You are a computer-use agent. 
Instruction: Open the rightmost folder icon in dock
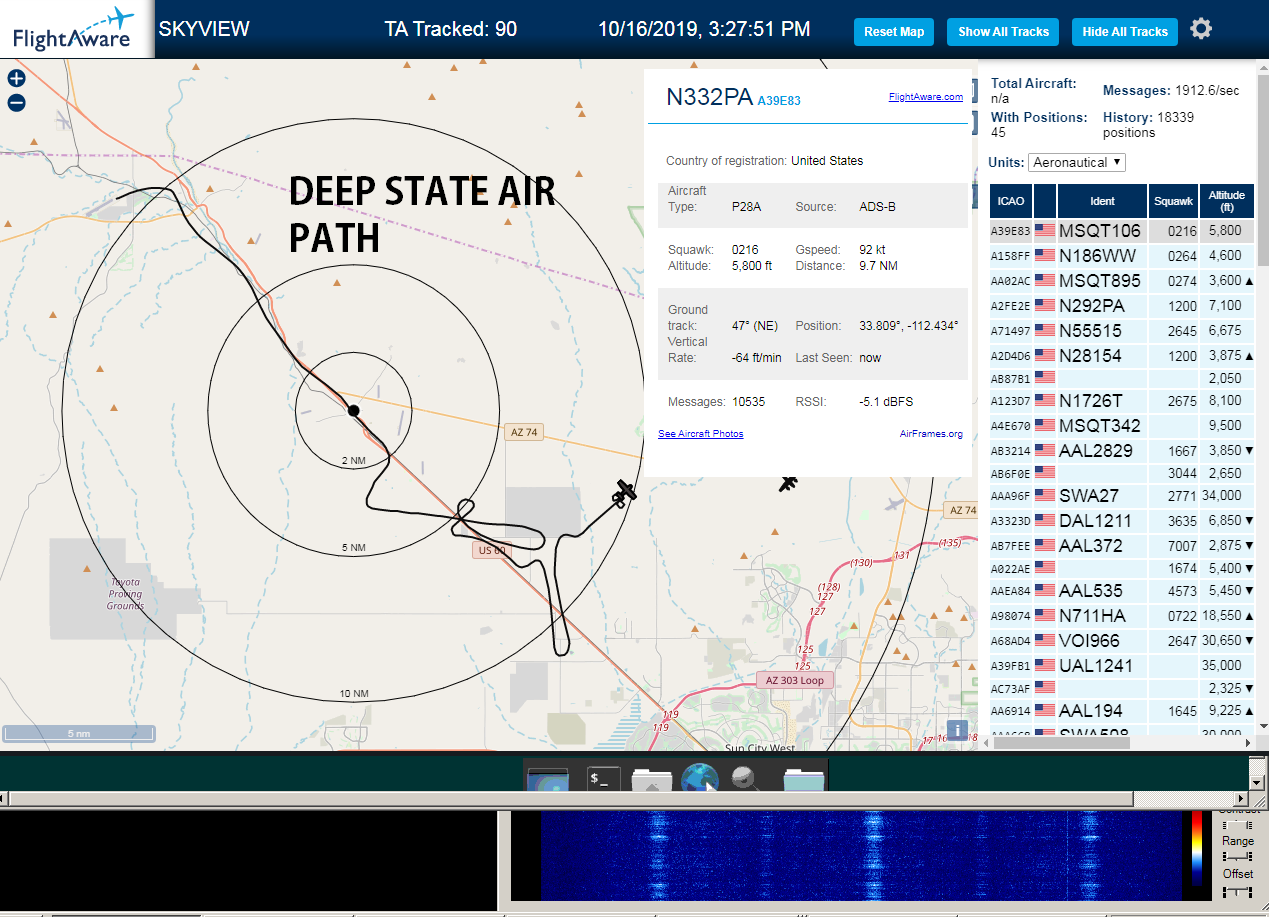tap(802, 780)
